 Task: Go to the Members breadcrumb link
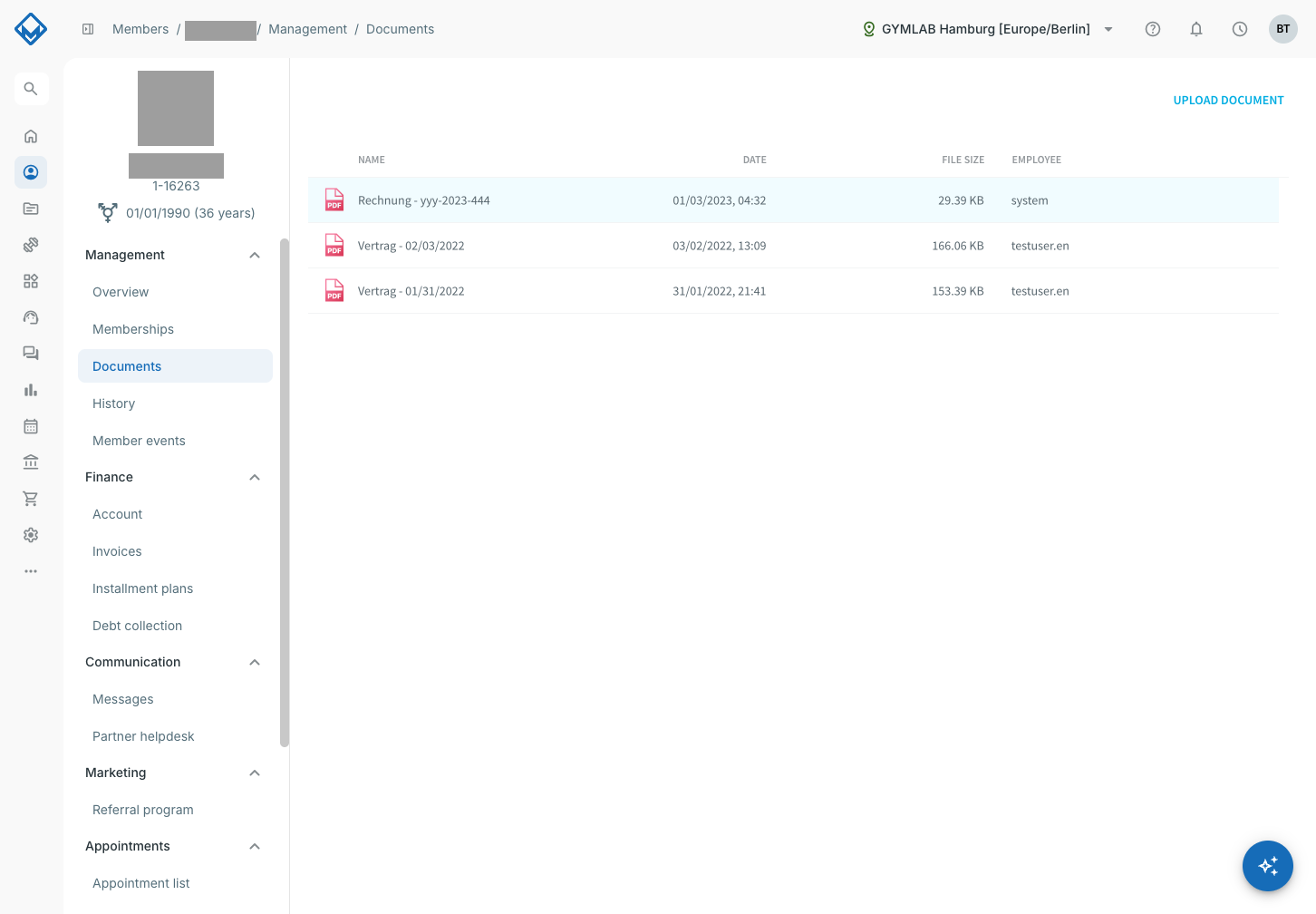tap(140, 29)
